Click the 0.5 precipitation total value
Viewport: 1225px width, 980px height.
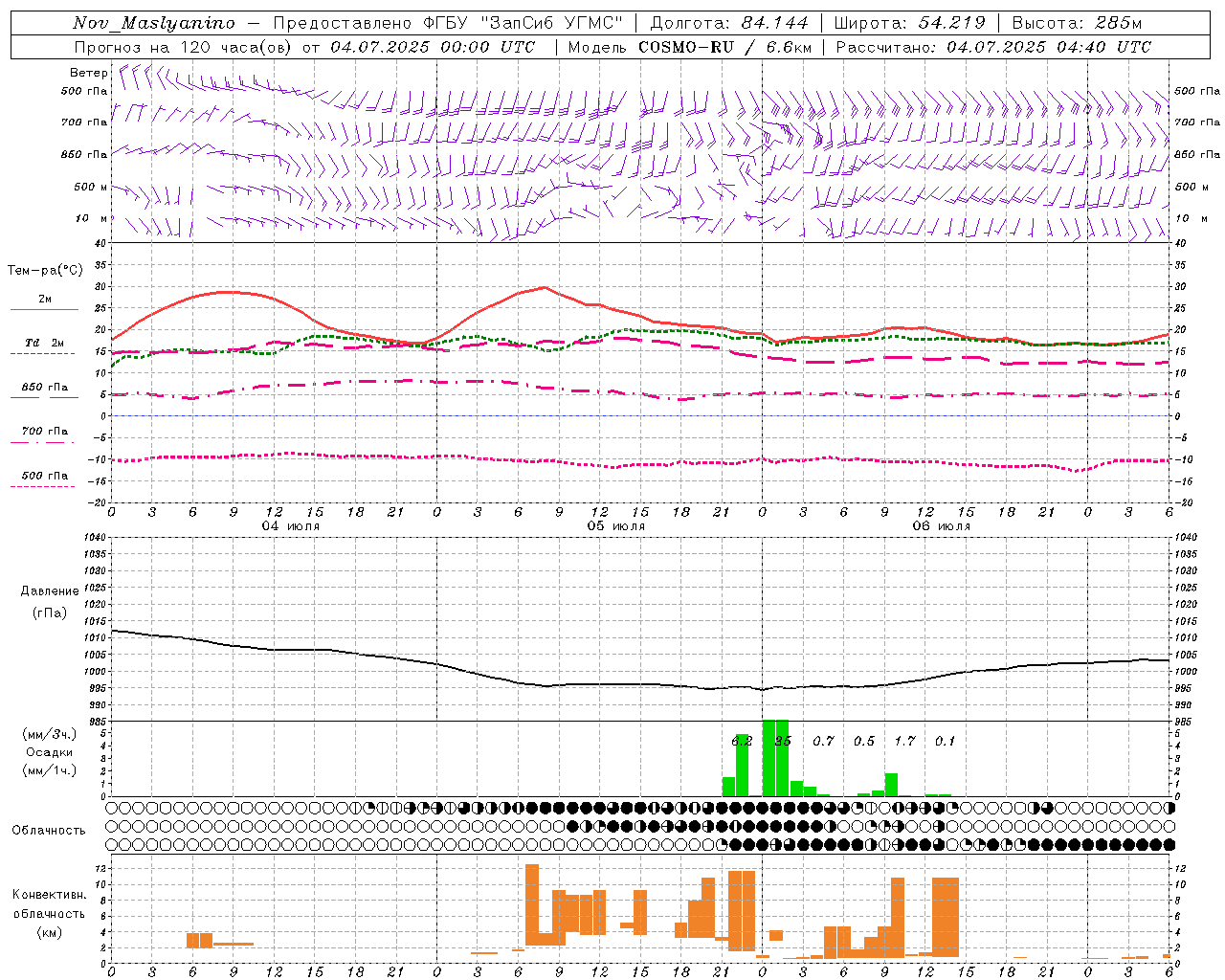point(864,741)
